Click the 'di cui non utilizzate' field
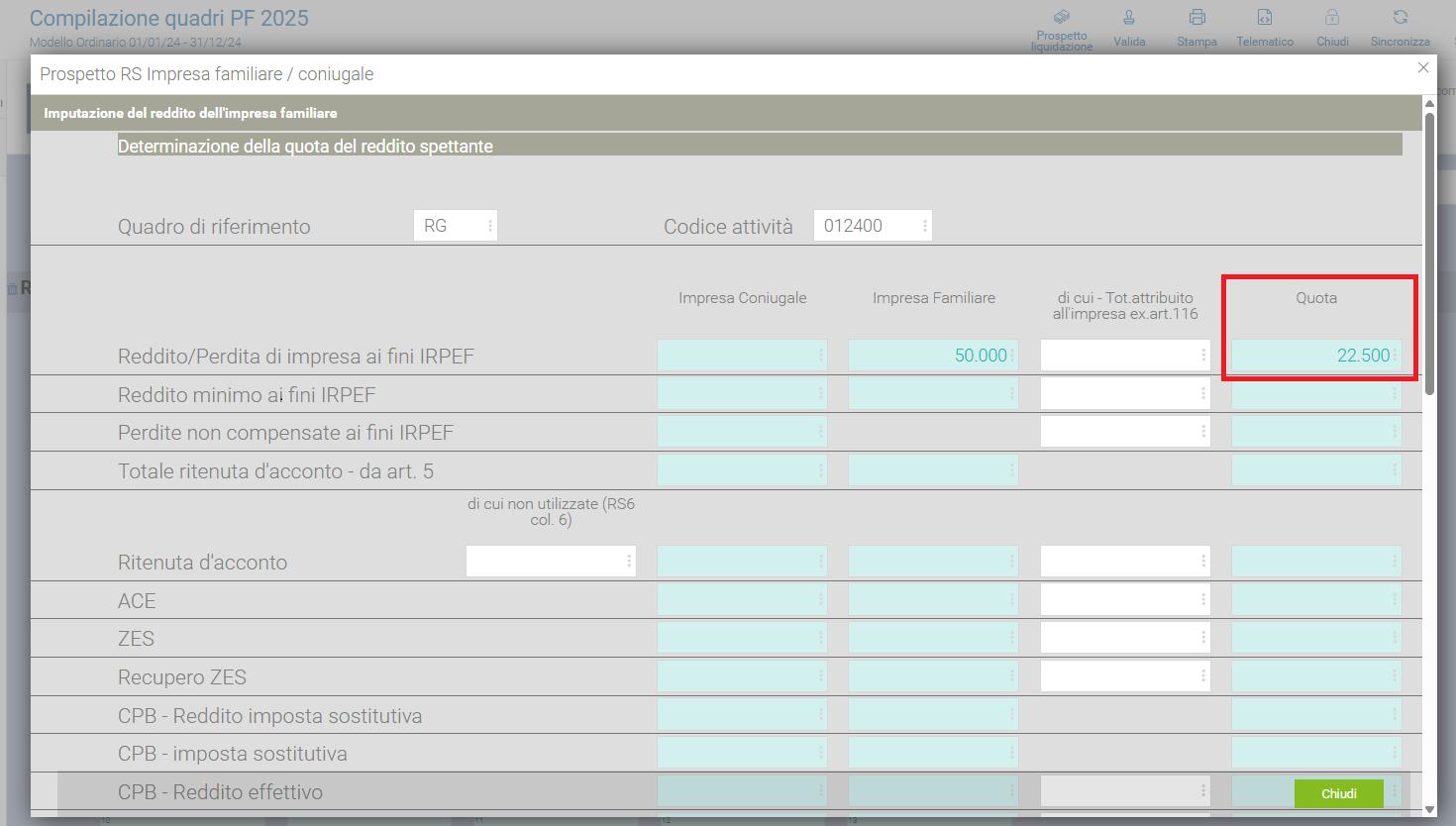 pos(551,562)
